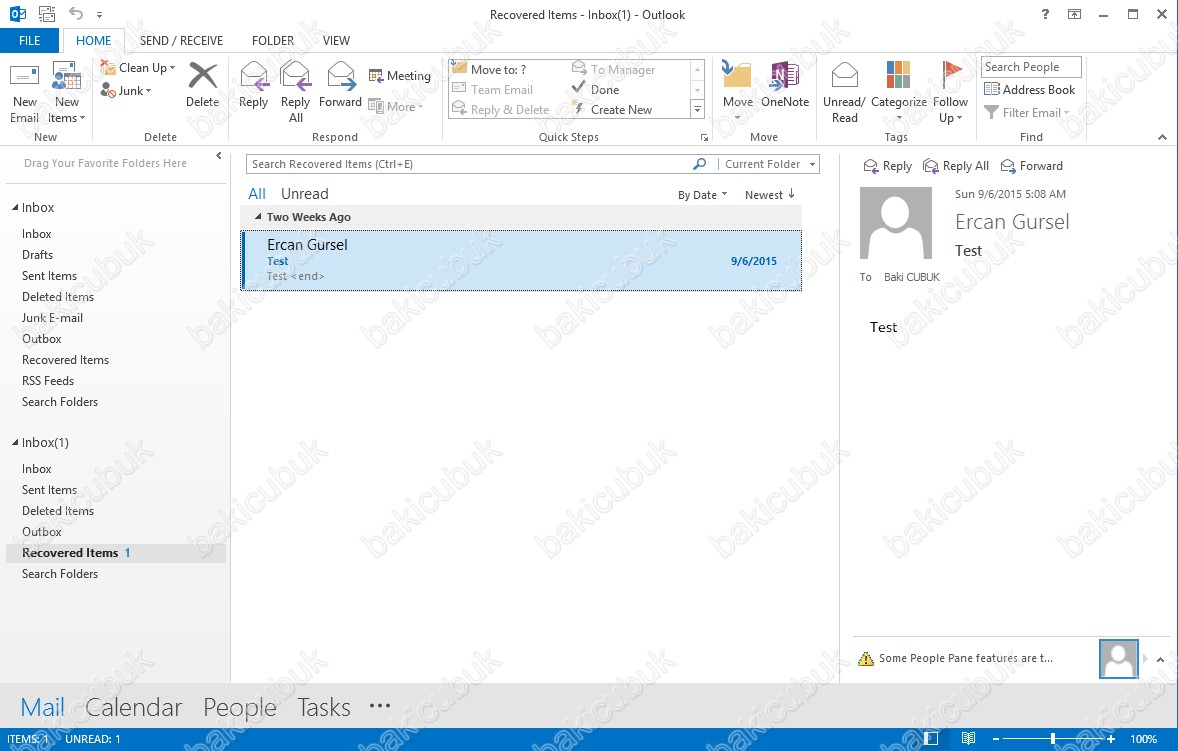Screen dimensions: 1178x751
Task: Go to Calendar navigation
Action: pyautogui.click(x=134, y=707)
